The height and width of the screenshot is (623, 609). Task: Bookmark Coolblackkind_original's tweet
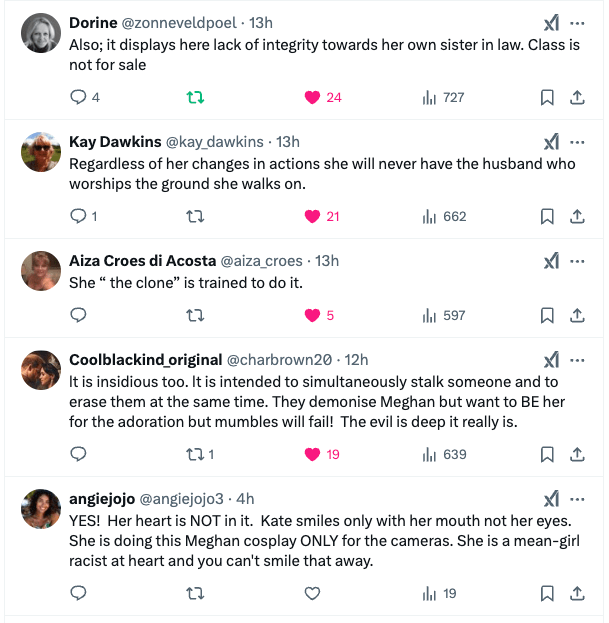[x=547, y=454]
